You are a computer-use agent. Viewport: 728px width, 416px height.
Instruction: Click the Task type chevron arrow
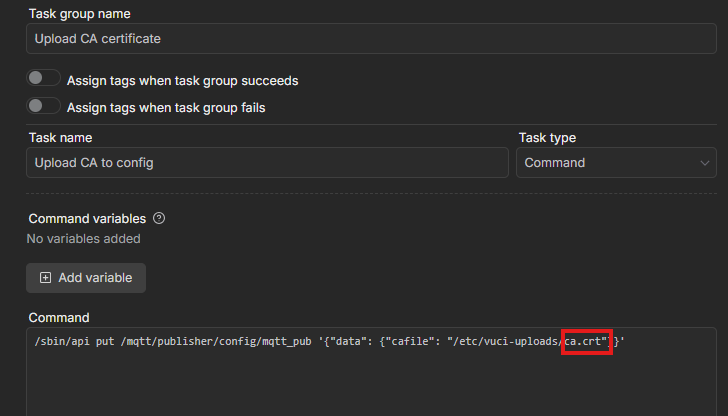click(x=705, y=163)
